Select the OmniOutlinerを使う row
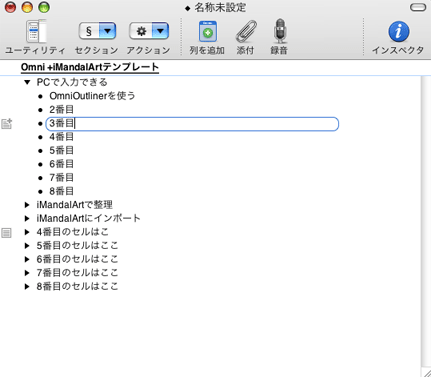The width and height of the screenshot is (431, 377). 92,96
